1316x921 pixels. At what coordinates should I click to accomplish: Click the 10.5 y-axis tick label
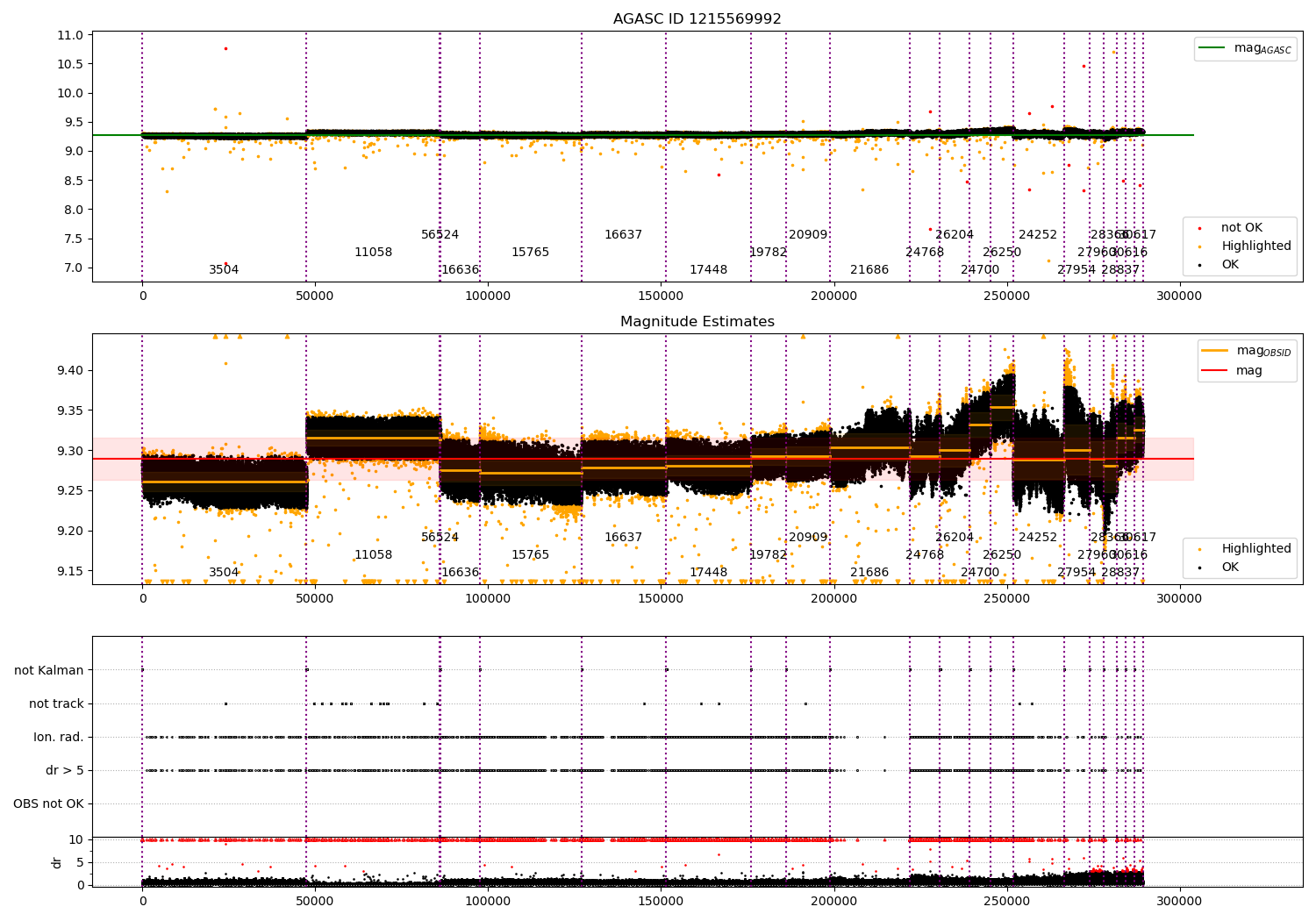(x=72, y=64)
